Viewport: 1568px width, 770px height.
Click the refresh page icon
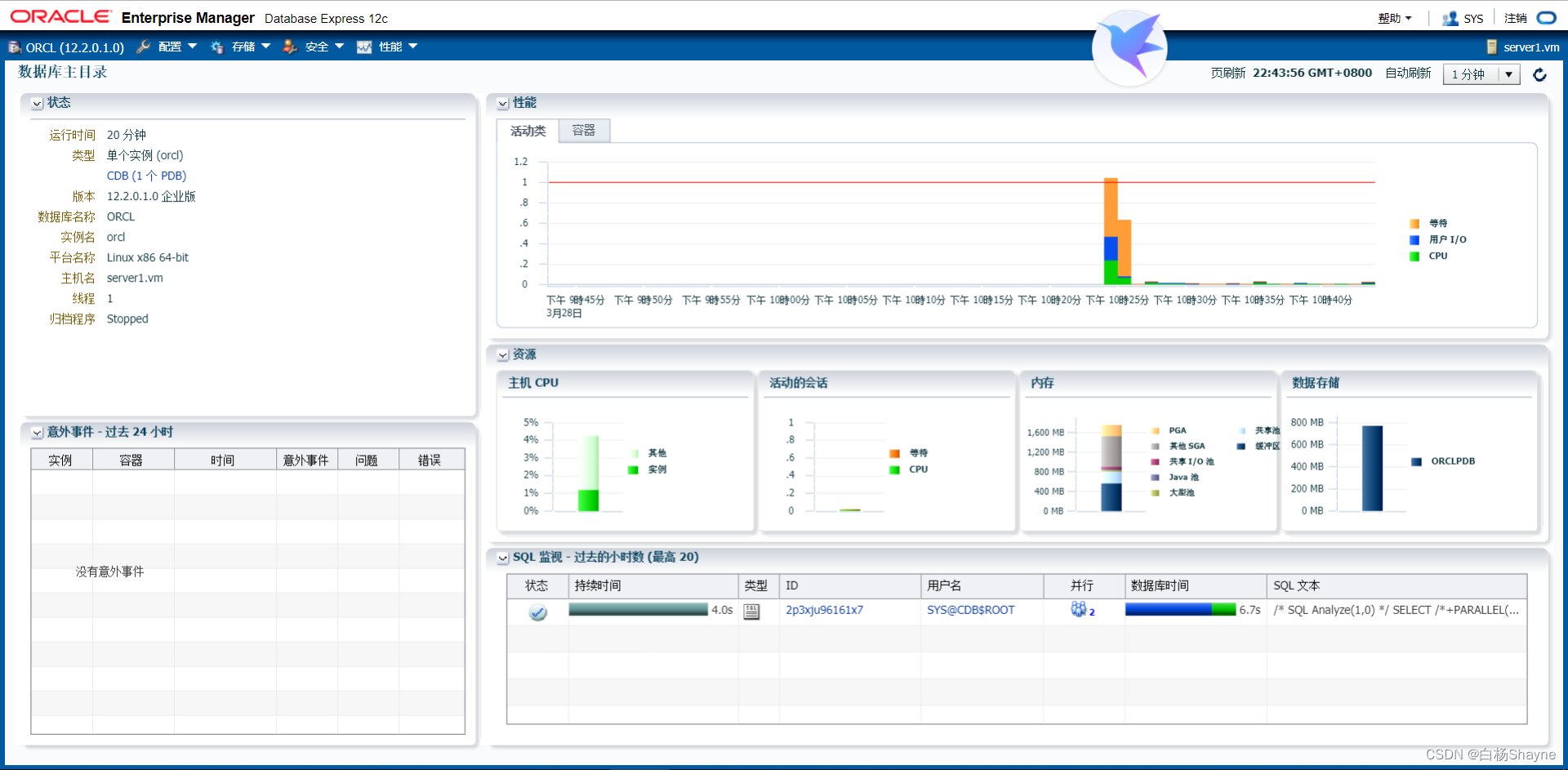point(1539,74)
